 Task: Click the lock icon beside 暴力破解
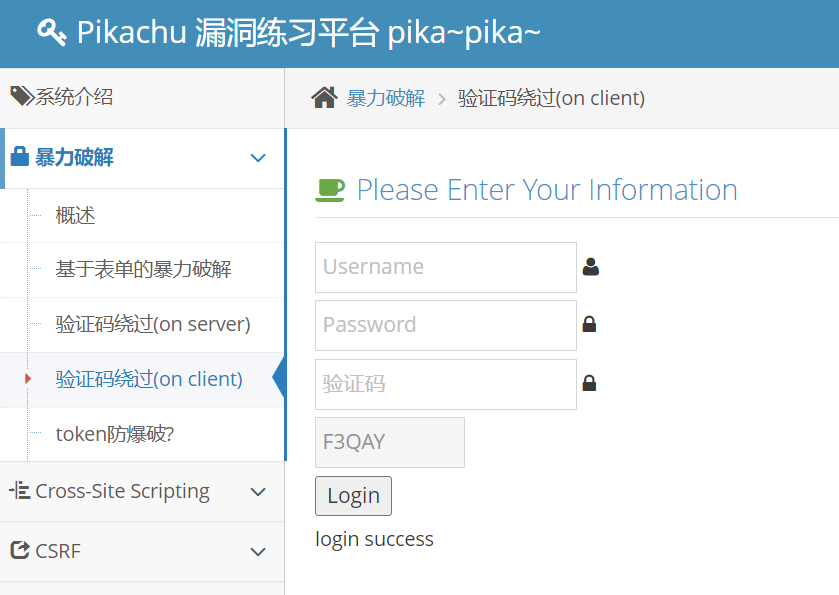[19, 157]
